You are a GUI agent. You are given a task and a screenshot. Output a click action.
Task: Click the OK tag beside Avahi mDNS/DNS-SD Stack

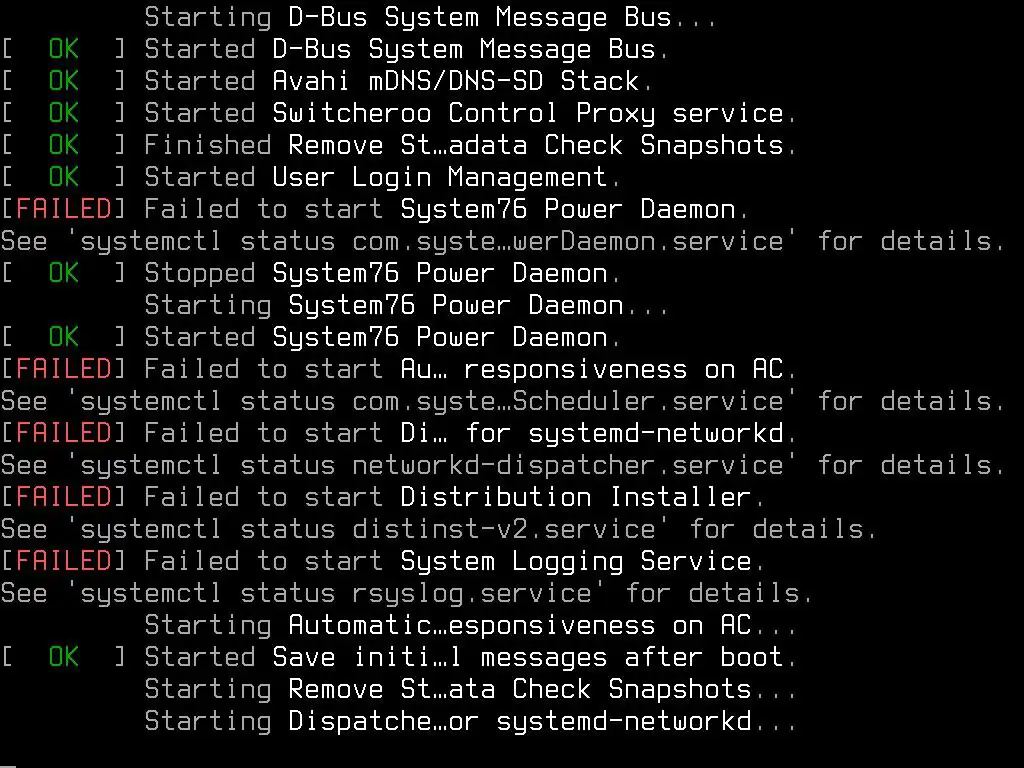pyautogui.click(x=63, y=81)
